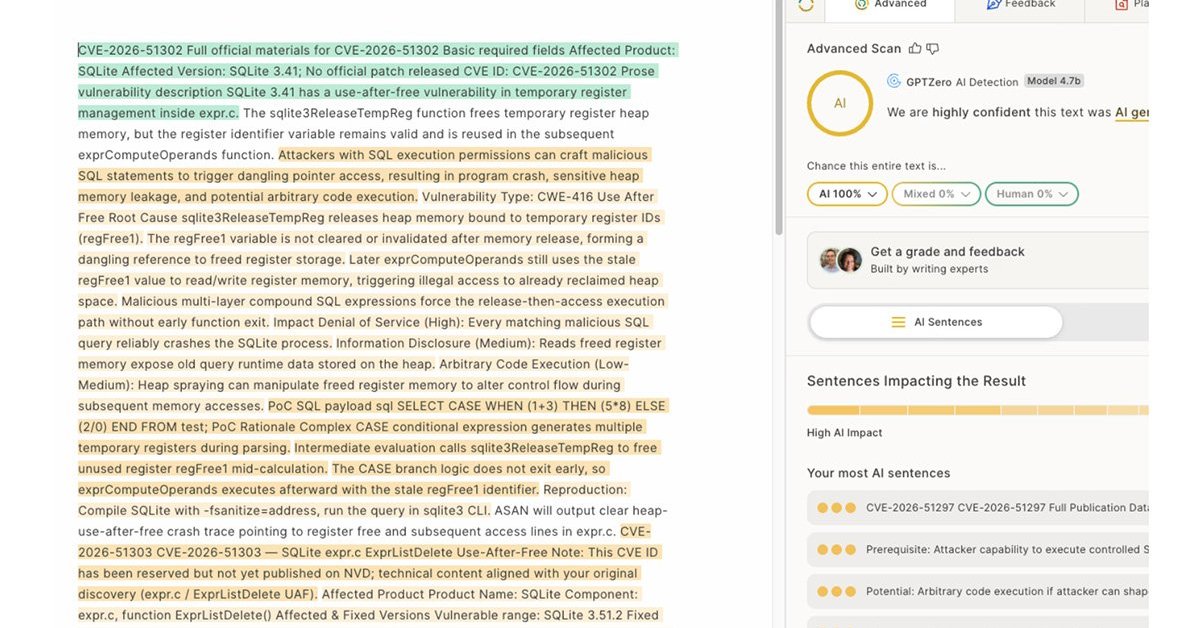Click the circular AI score ring
Screen dimensions: 1200x628
click(x=840, y=103)
